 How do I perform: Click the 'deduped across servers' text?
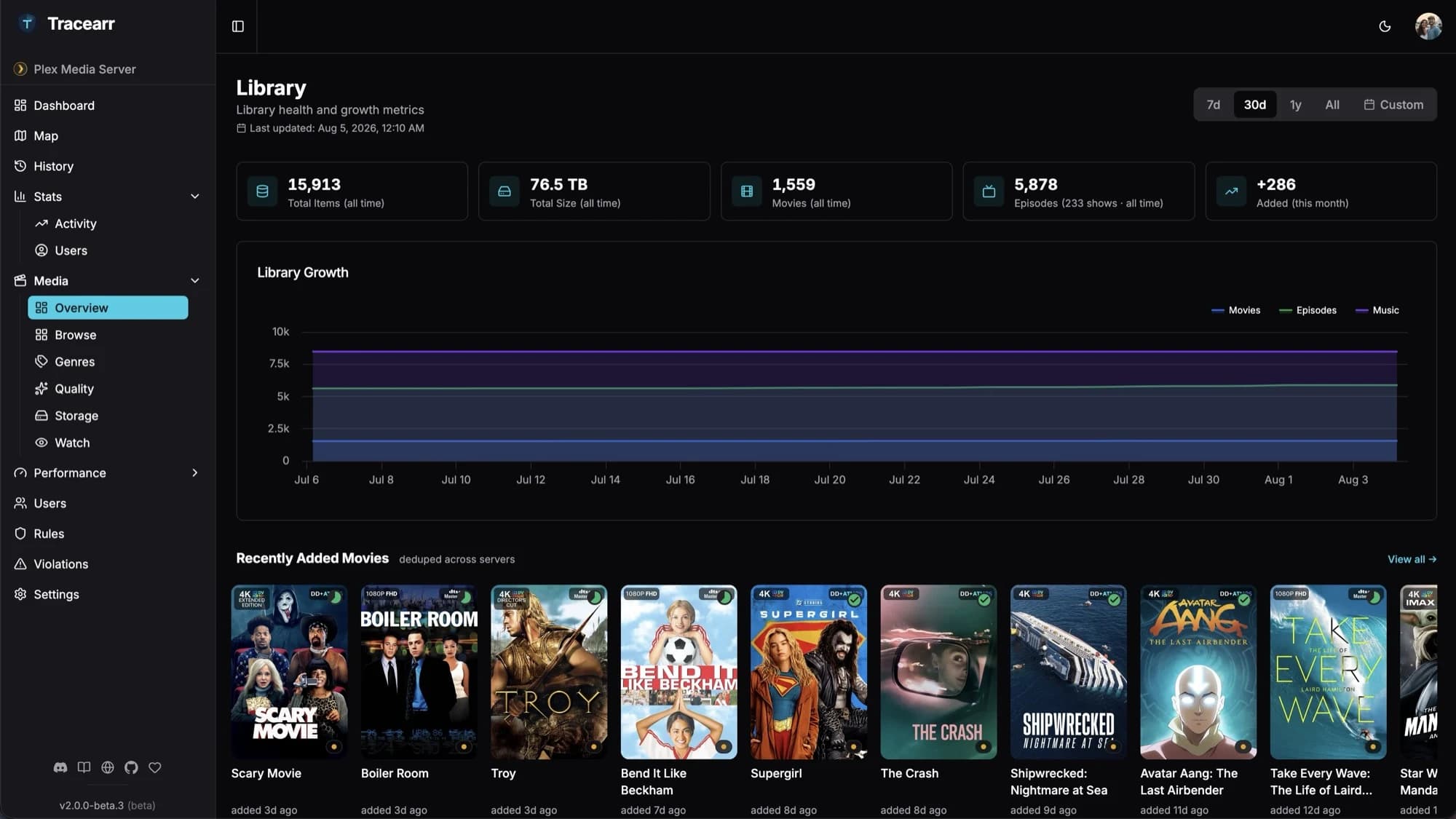pyautogui.click(x=456, y=559)
